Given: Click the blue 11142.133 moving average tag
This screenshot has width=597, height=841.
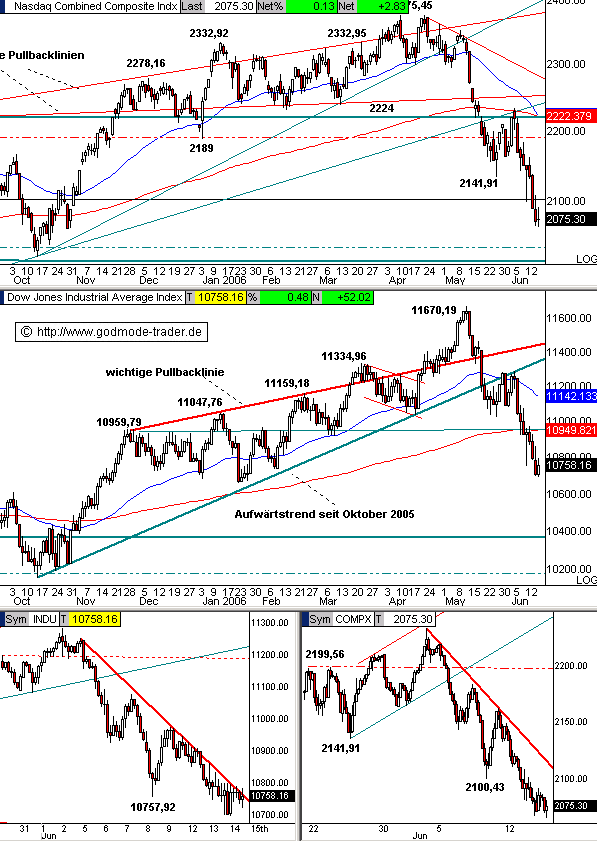Looking at the screenshot, I should point(571,396).
